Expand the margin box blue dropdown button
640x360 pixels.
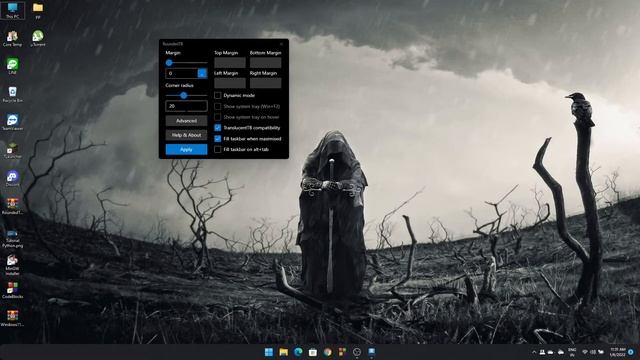tap(202, 73)
